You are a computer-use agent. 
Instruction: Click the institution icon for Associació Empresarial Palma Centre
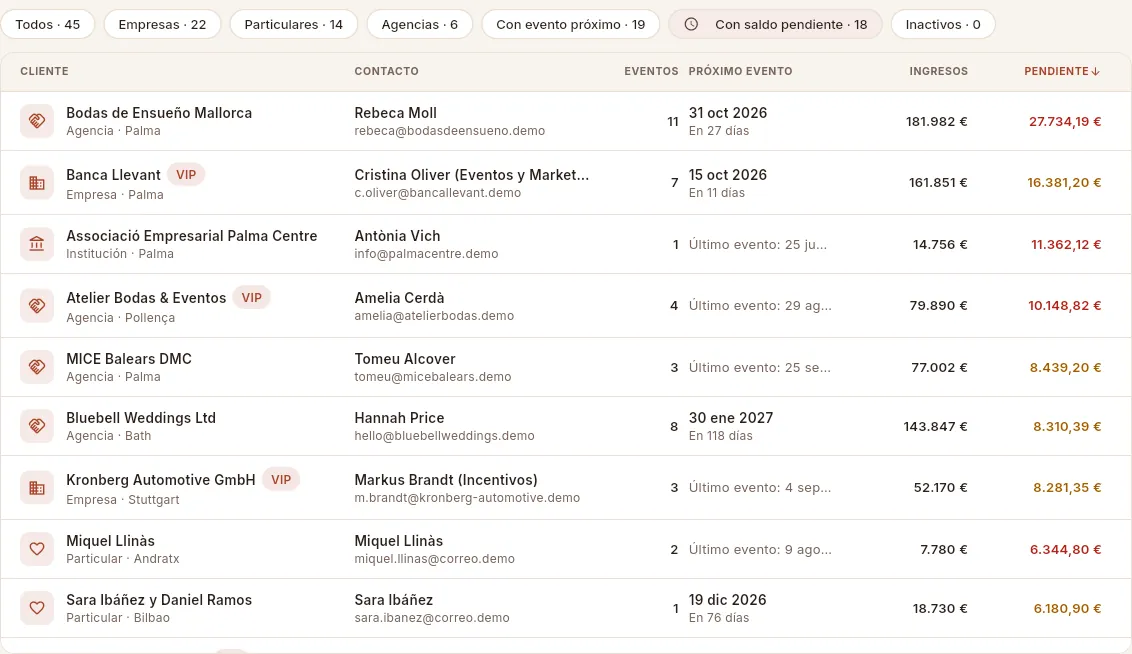coord(37,244)
